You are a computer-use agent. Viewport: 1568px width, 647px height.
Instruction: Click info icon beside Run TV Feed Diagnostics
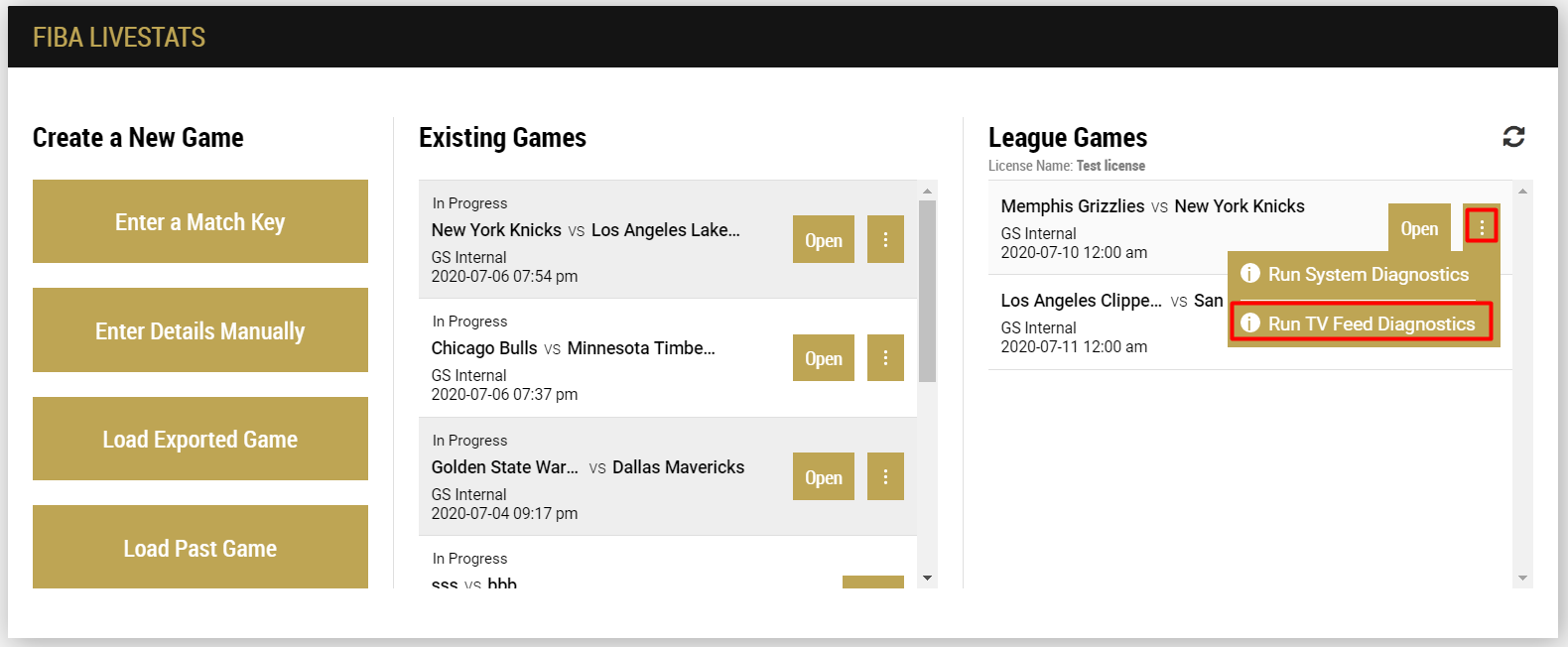tap(1250, 323)
